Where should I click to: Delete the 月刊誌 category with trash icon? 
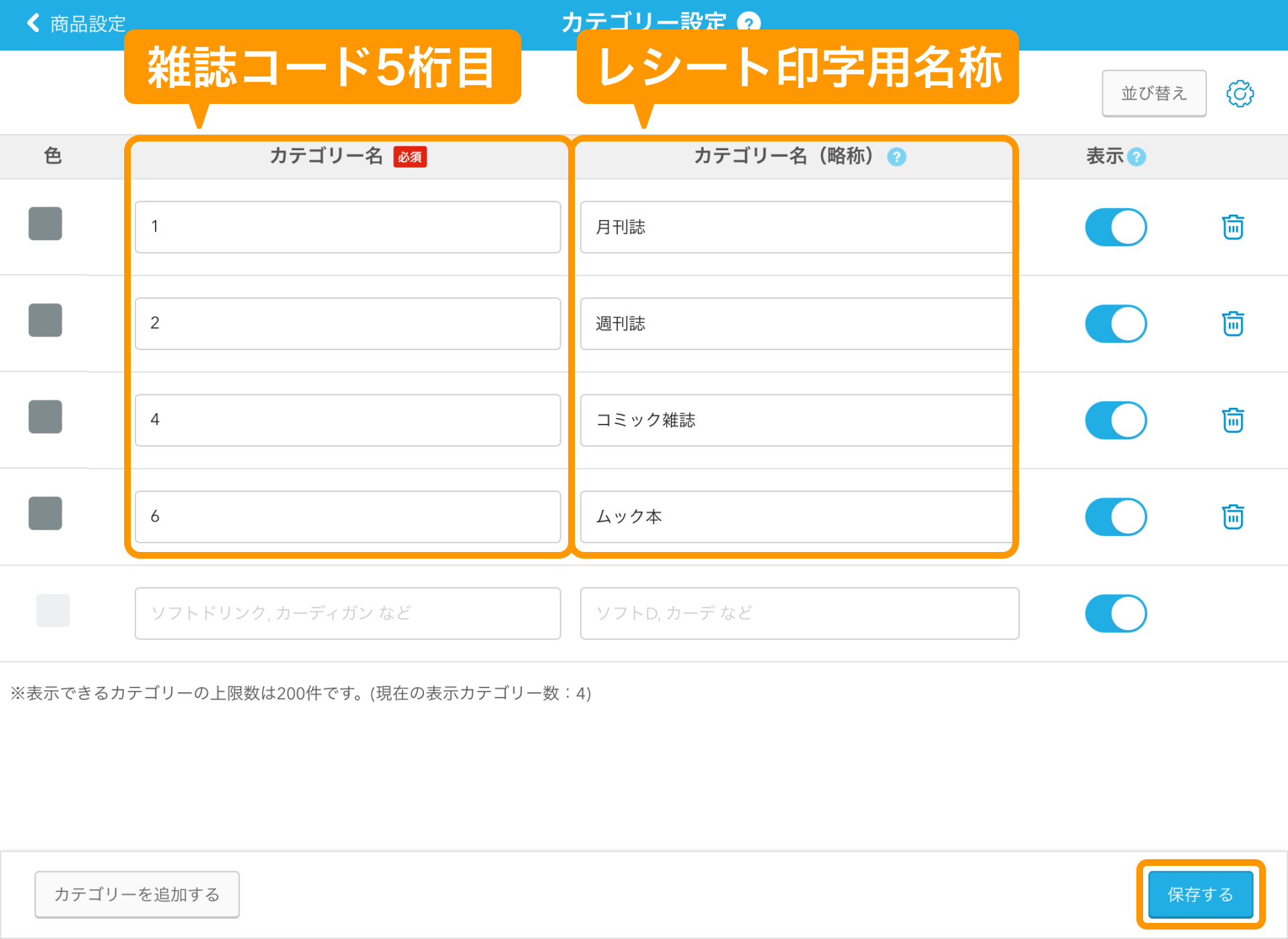coord(1233,227)
